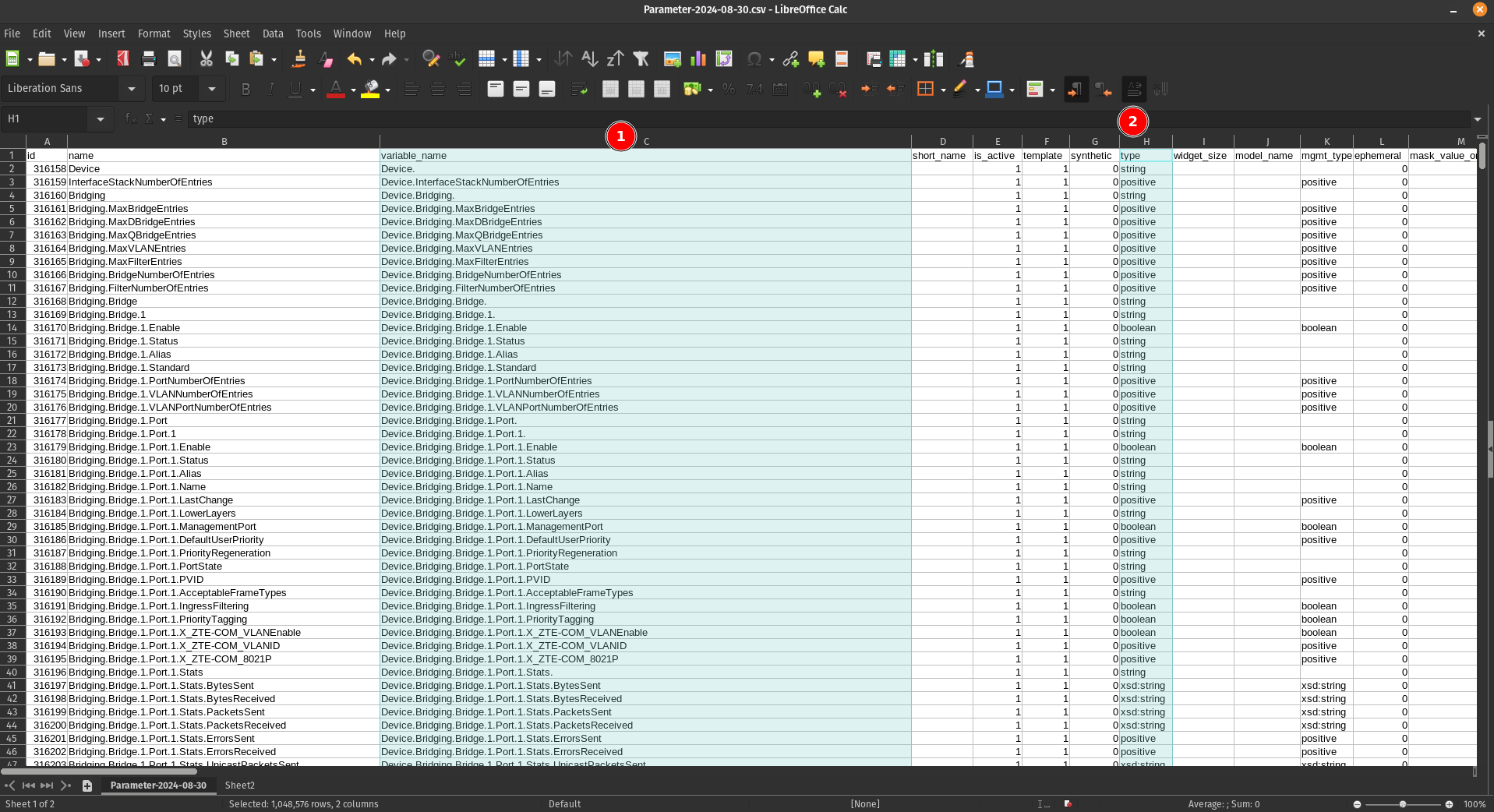Select the AutoFilter tool
Image resolution: width=1494 pixels, height=812 pixels.
641,58
